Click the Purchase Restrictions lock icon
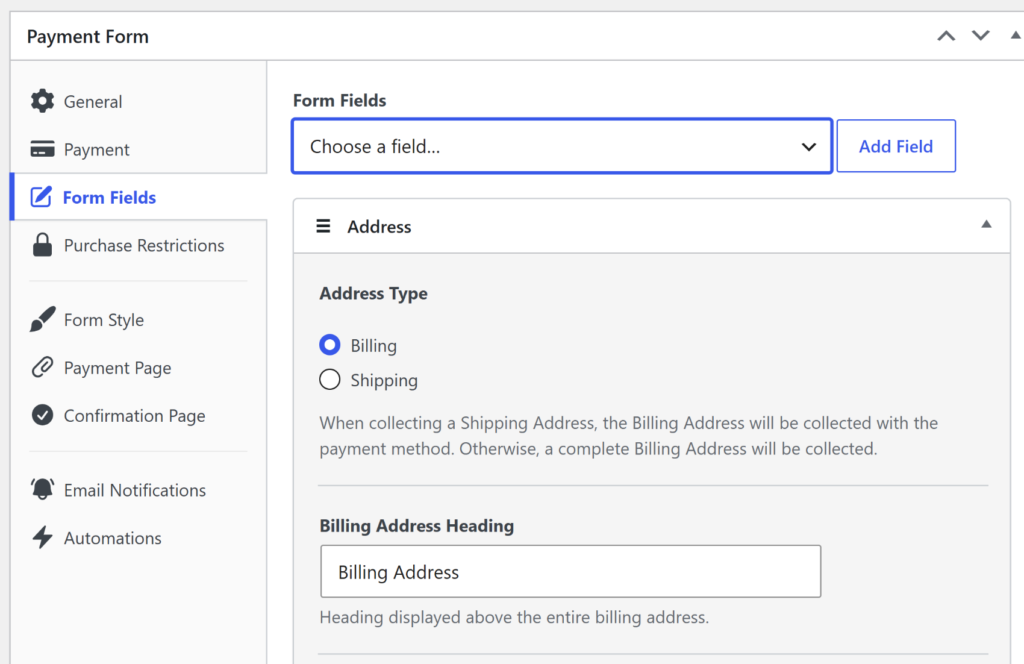Screen dimensions: 1024x664 point(42,245)
